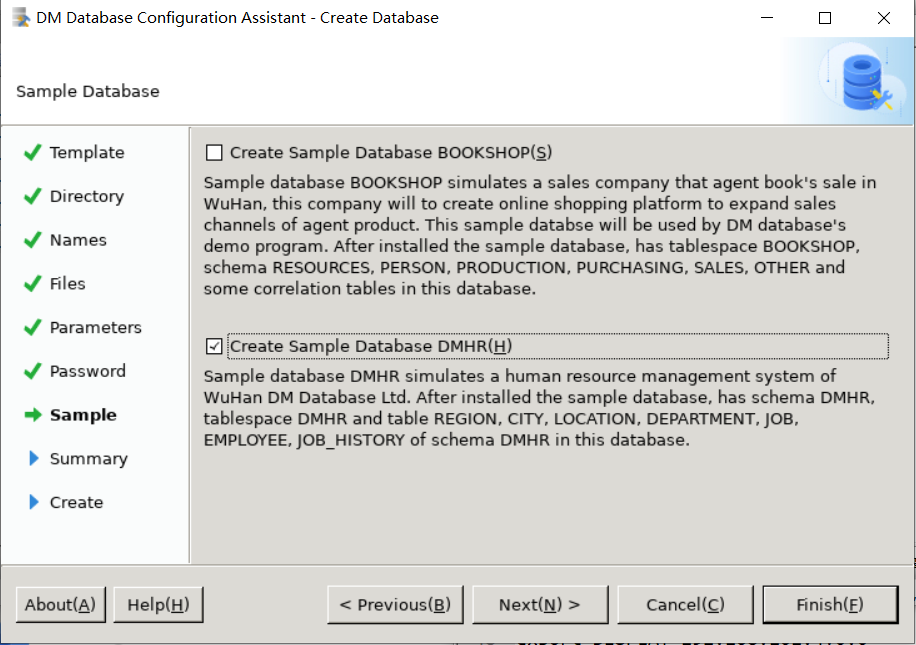916x645 pixels.
Task: Jump to the Summary step
Action: pos(89,459)
